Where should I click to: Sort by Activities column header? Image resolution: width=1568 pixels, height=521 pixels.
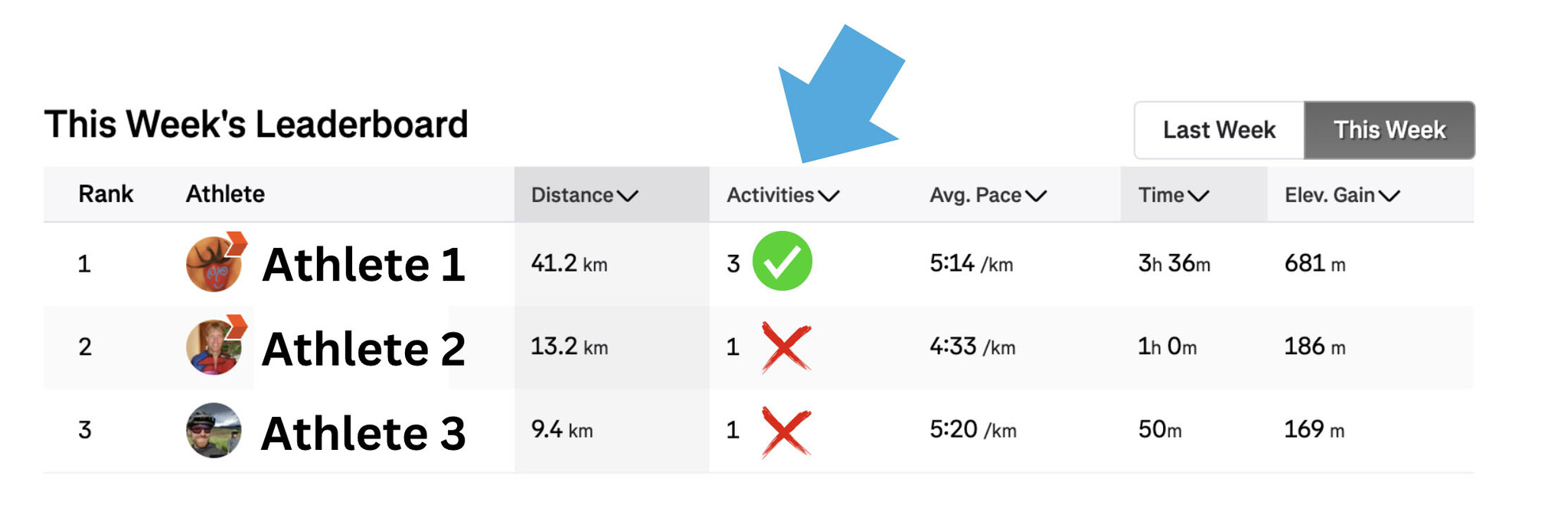click(x=782, y=195)
